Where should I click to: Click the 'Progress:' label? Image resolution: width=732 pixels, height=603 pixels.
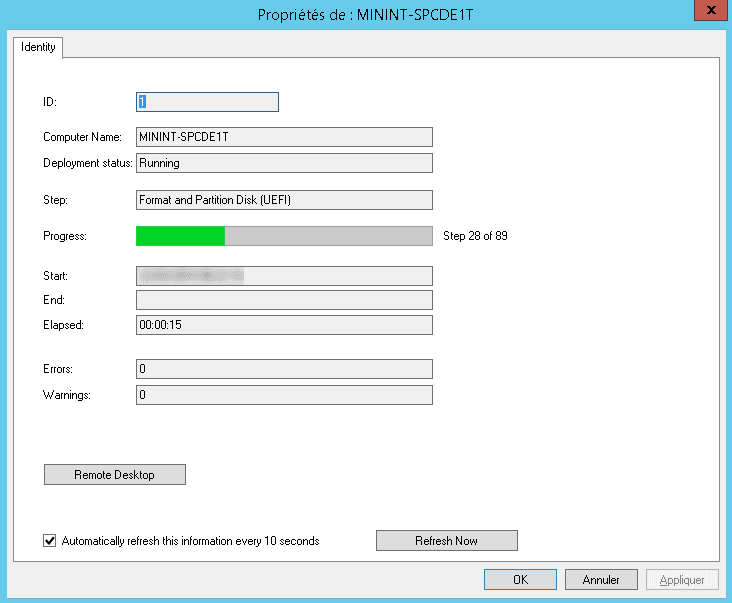[65, 236]
